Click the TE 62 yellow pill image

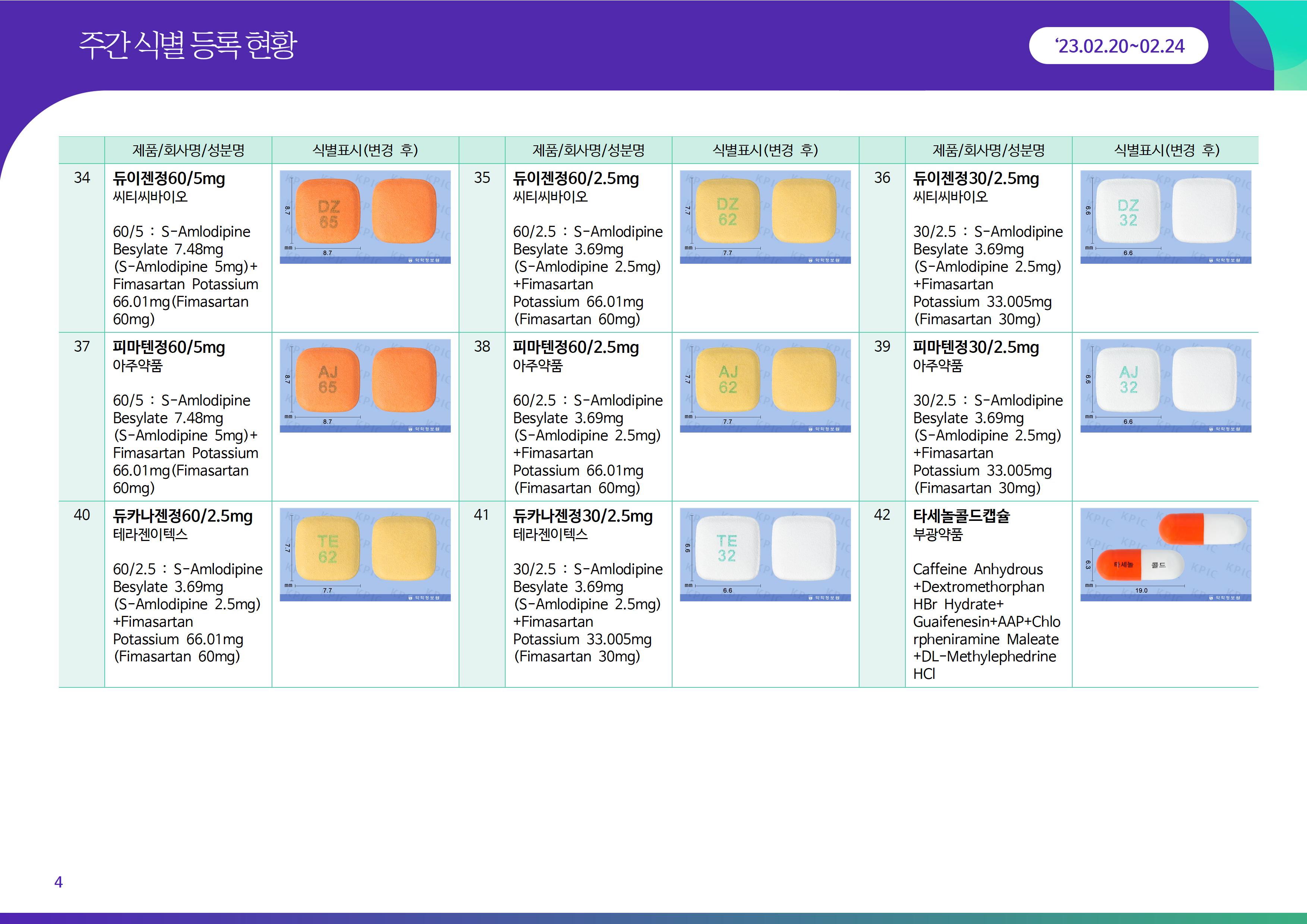coord(365,554)
